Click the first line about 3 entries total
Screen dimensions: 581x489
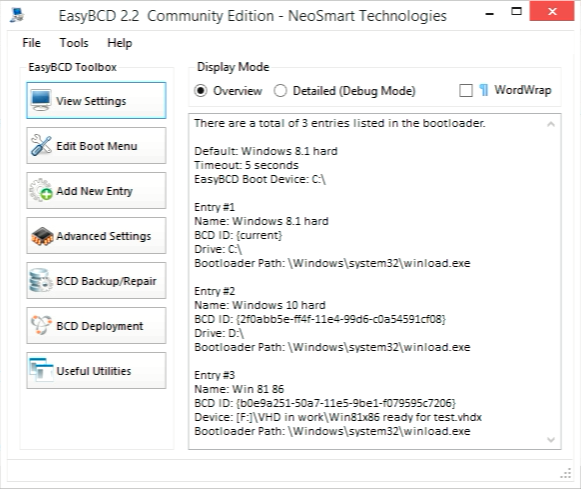click(x=340, y=123)
